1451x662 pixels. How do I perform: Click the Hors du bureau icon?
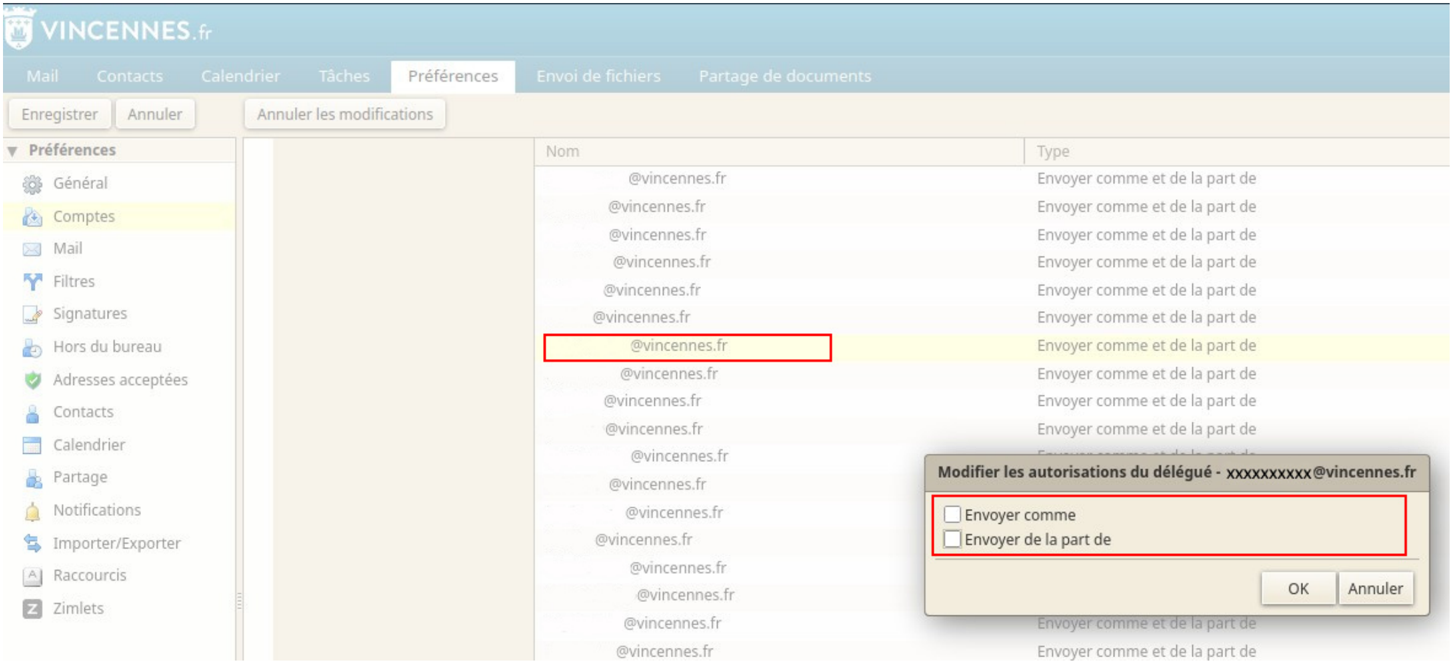(x=32, y=347)
